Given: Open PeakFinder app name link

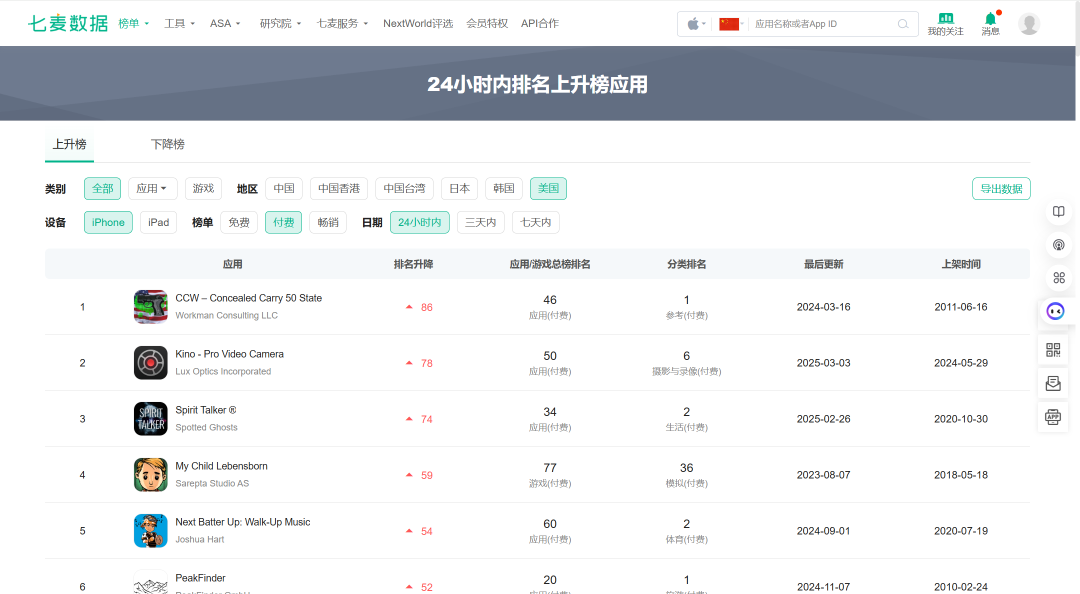Looking at the screenshot, I should pyautogui.click(x=200, y=577).
